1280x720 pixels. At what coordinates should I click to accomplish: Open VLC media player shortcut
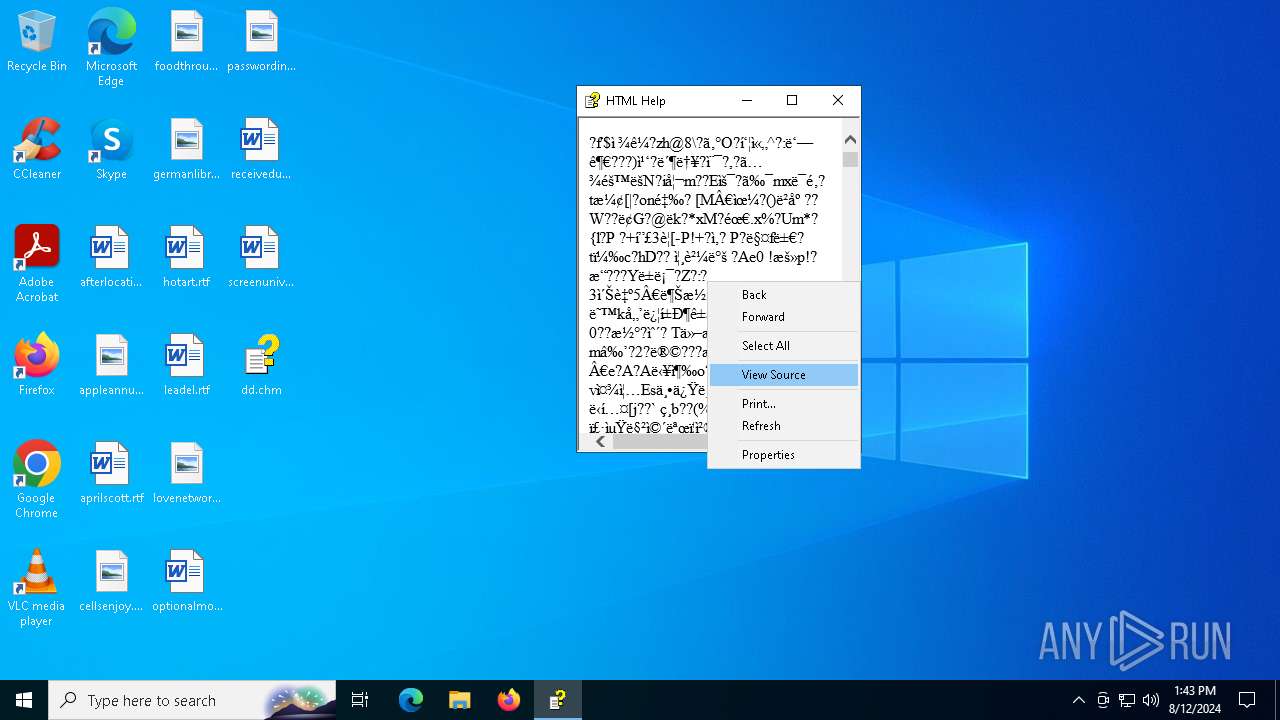[x=37, y=588]
